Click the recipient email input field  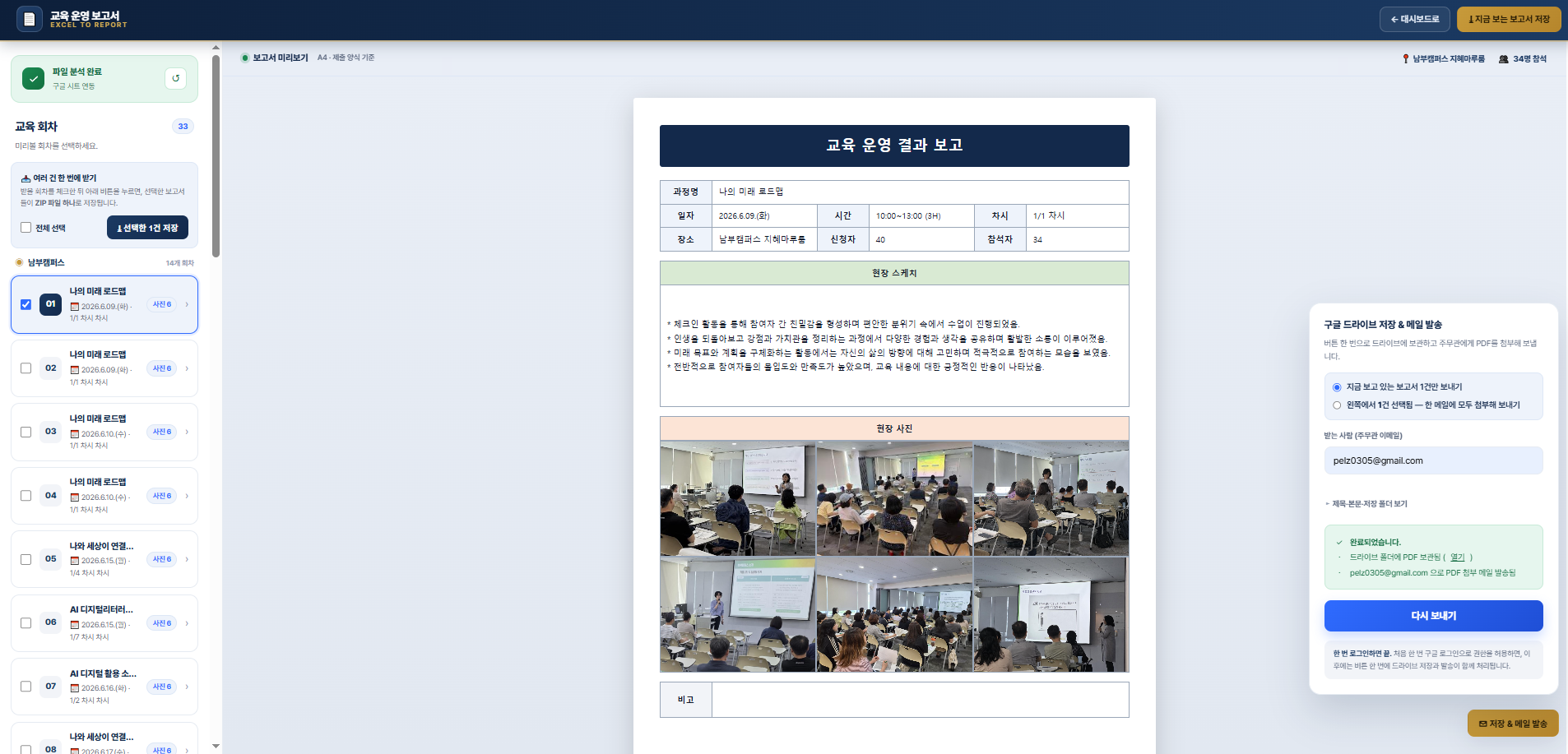click(1433, 460)
